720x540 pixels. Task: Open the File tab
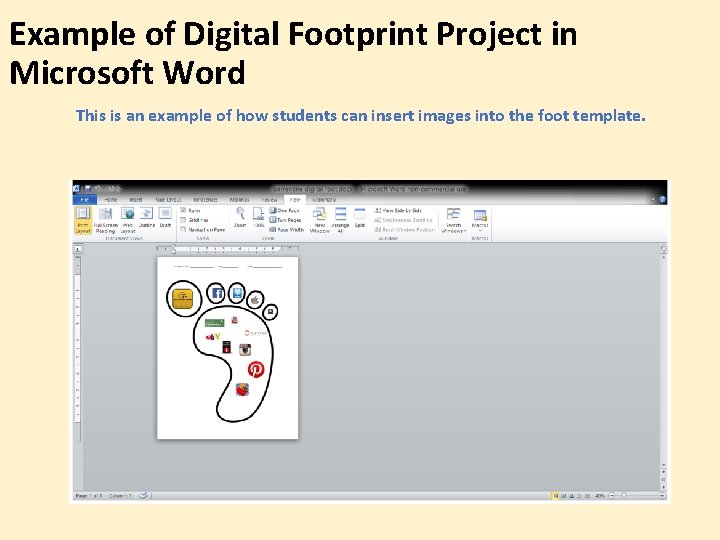(84, 200)
